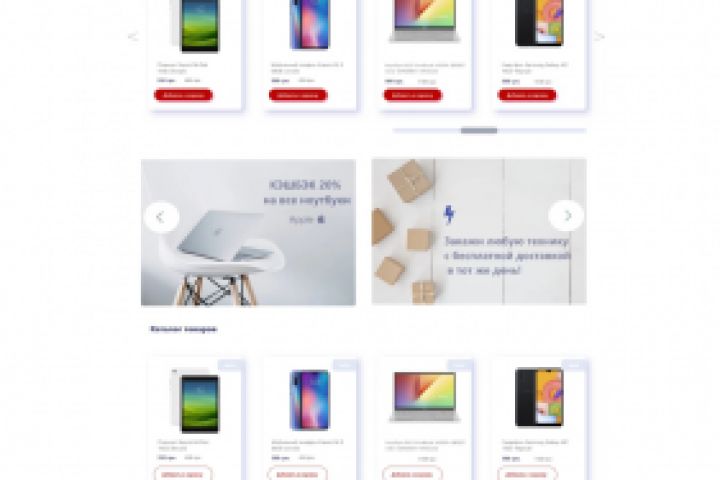Click the blue lightning bolt icon on delivery banner
The image size is (720, 480).
click(x=449, y=215)
